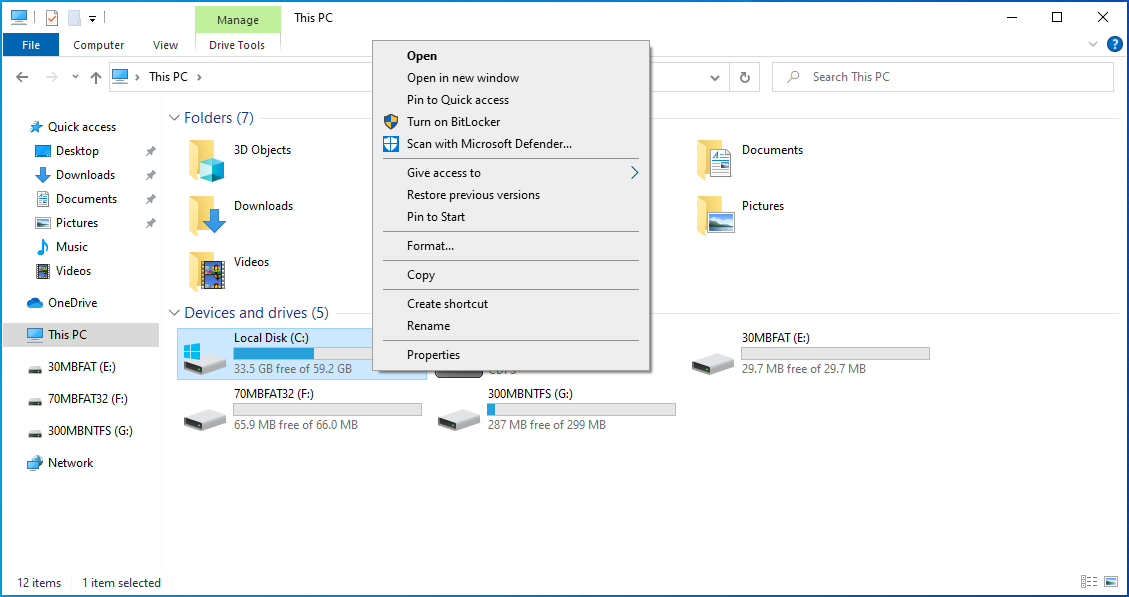Open the View ribbon tab
Screen dimensions: 1129x597
[x=165, y=45]
